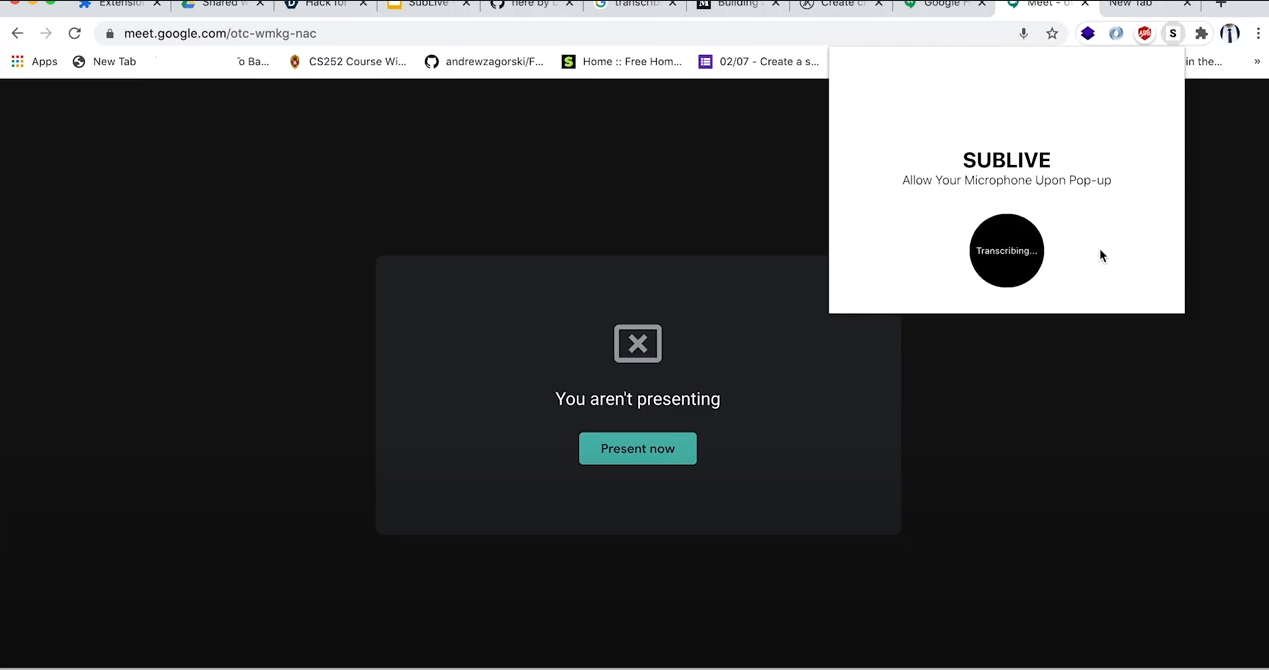Viewport: 1269px width, 670px height.
Task: Click the crossed-out presentation screen icon
Action: point(638,343)
